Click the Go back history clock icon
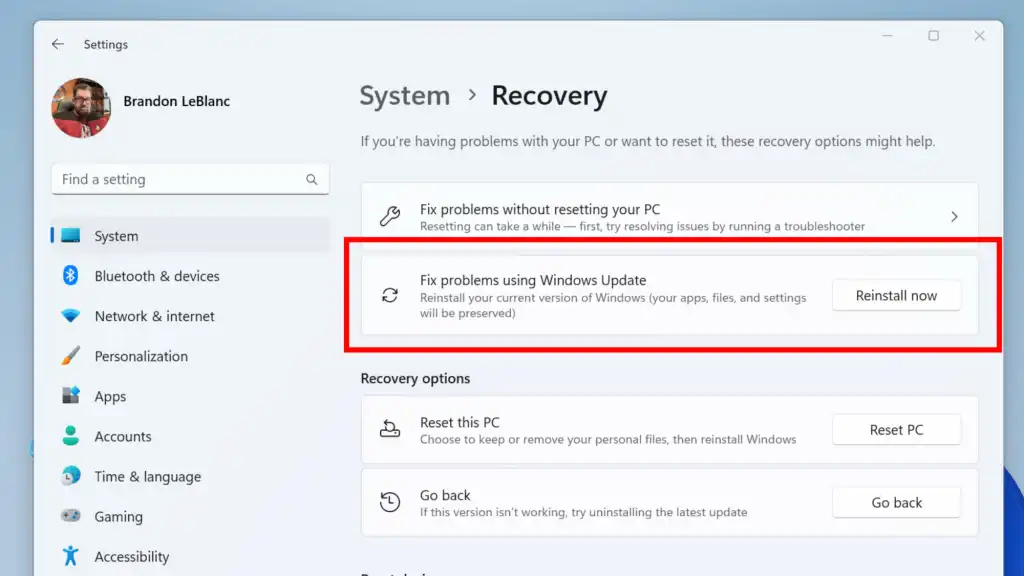 (390, 502)
